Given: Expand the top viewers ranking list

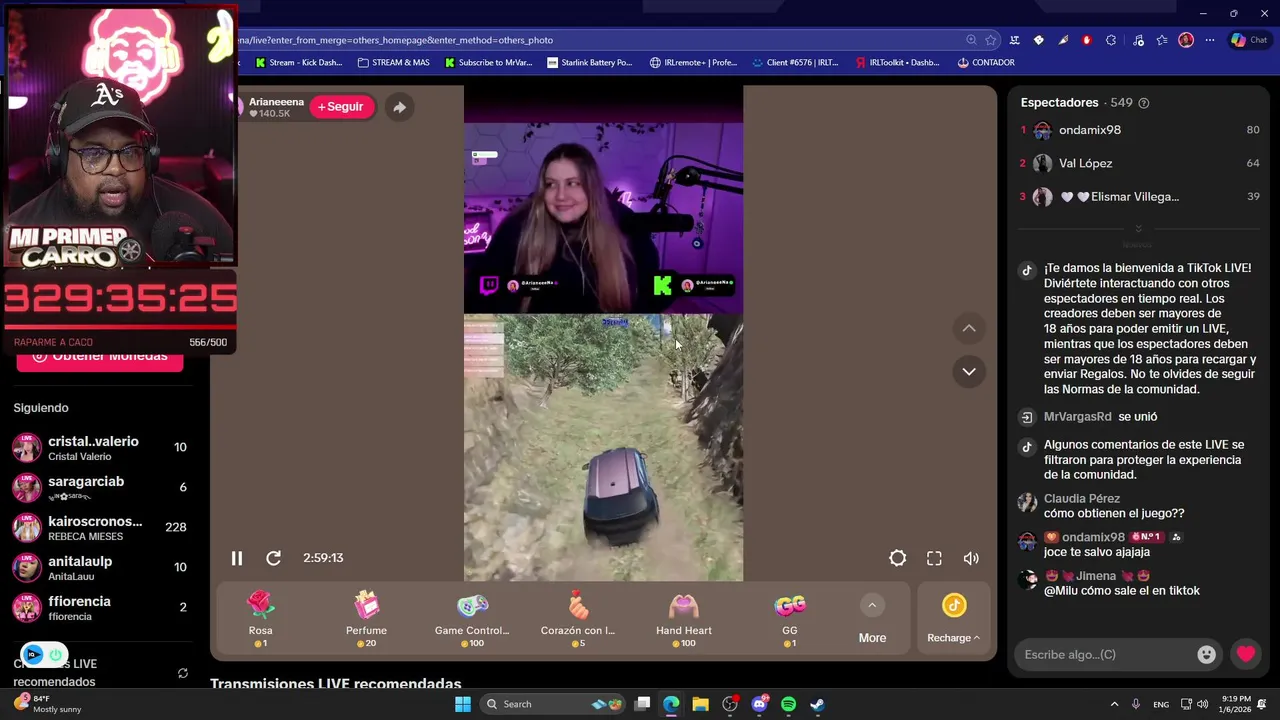Looking at the screenshot, I should pos(1138,229).
